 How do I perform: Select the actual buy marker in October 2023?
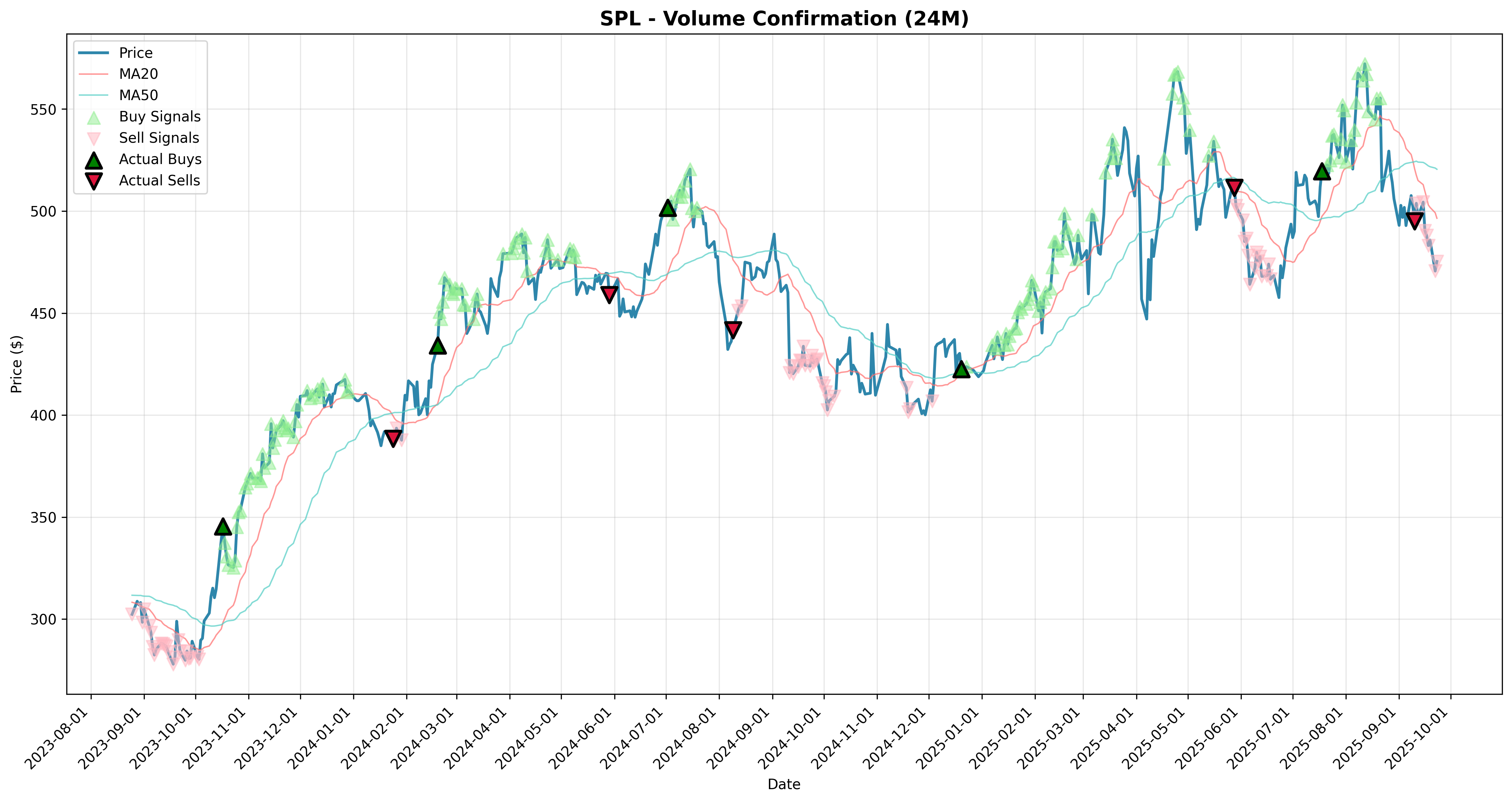[x=223, y=527]
